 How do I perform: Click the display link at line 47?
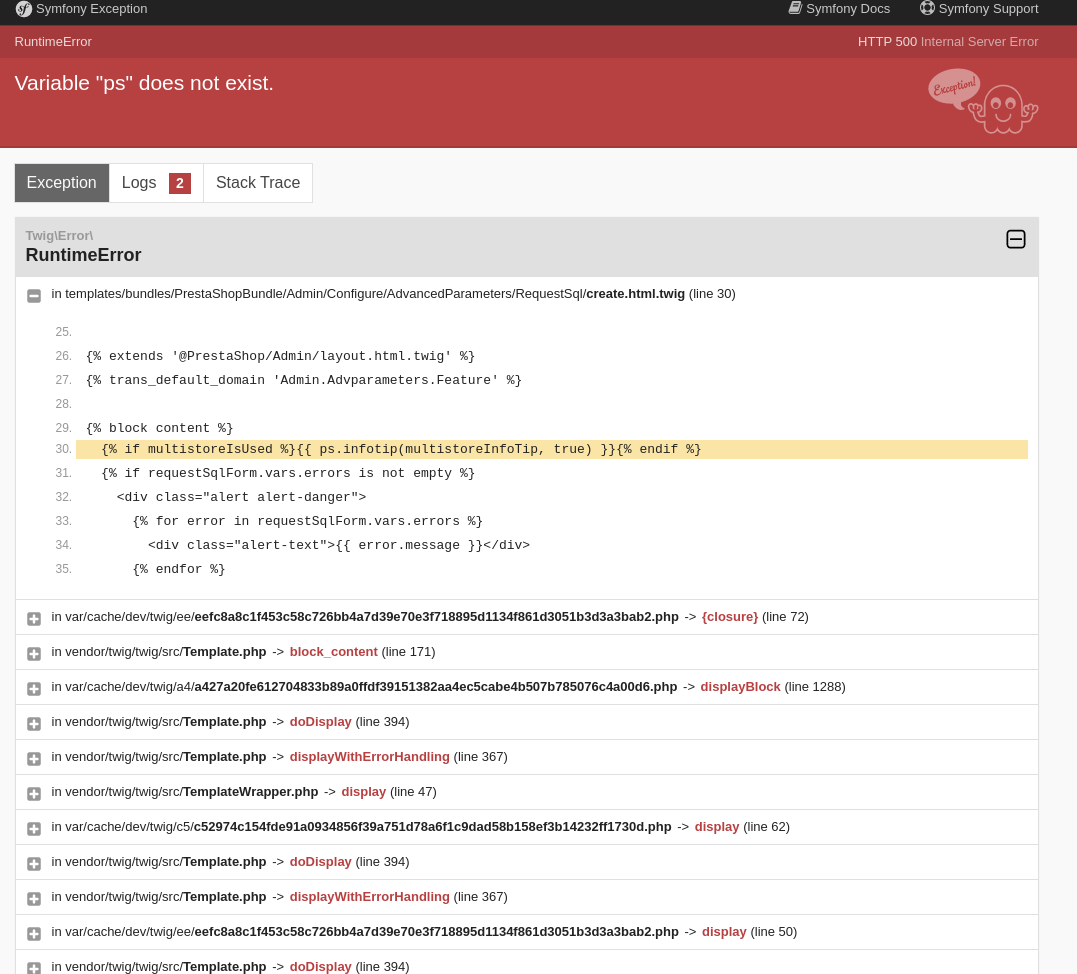pyautogui.click(x=363, y=791)
